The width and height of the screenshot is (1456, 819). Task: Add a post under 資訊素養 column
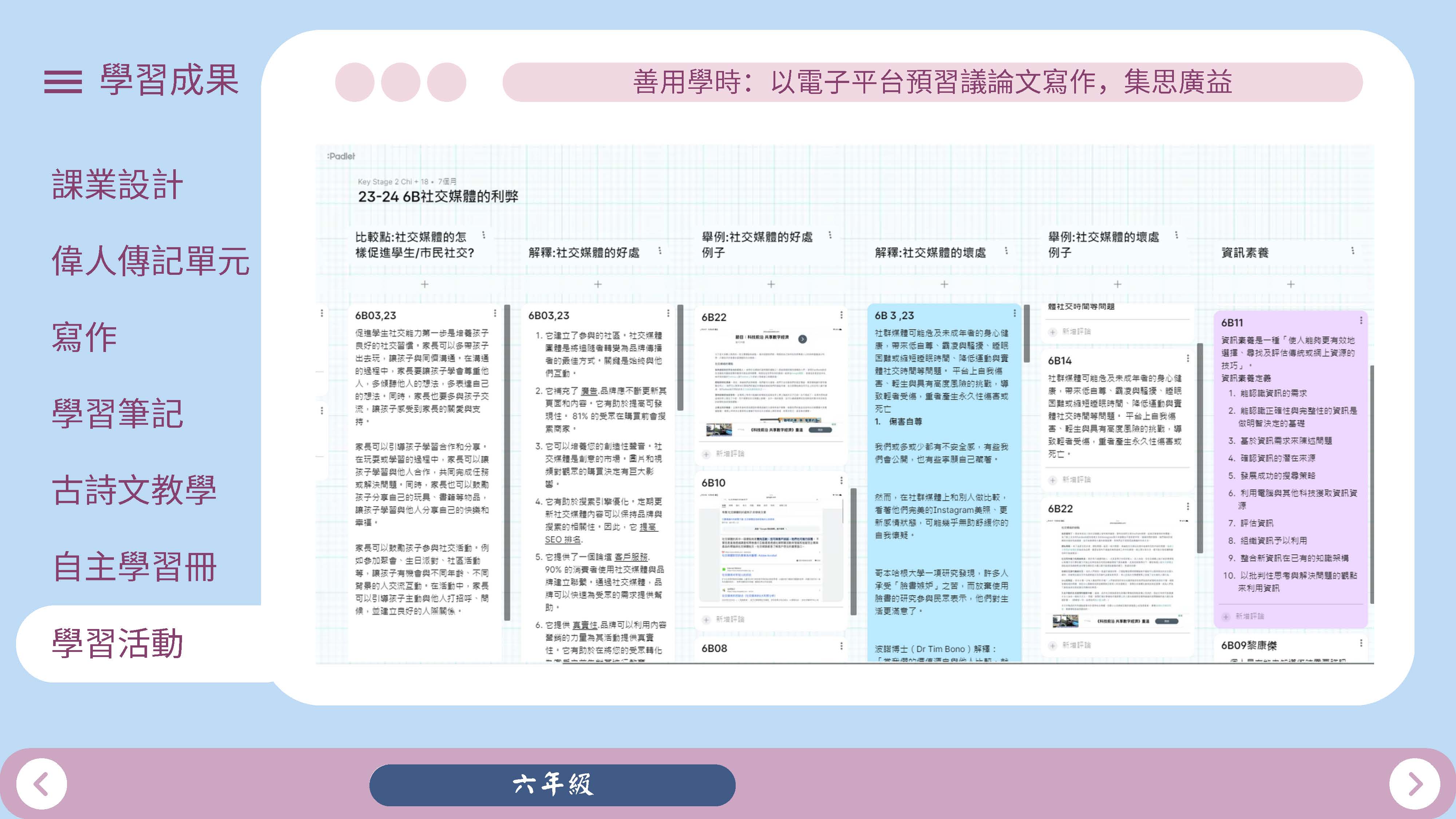pos(1290,284)
